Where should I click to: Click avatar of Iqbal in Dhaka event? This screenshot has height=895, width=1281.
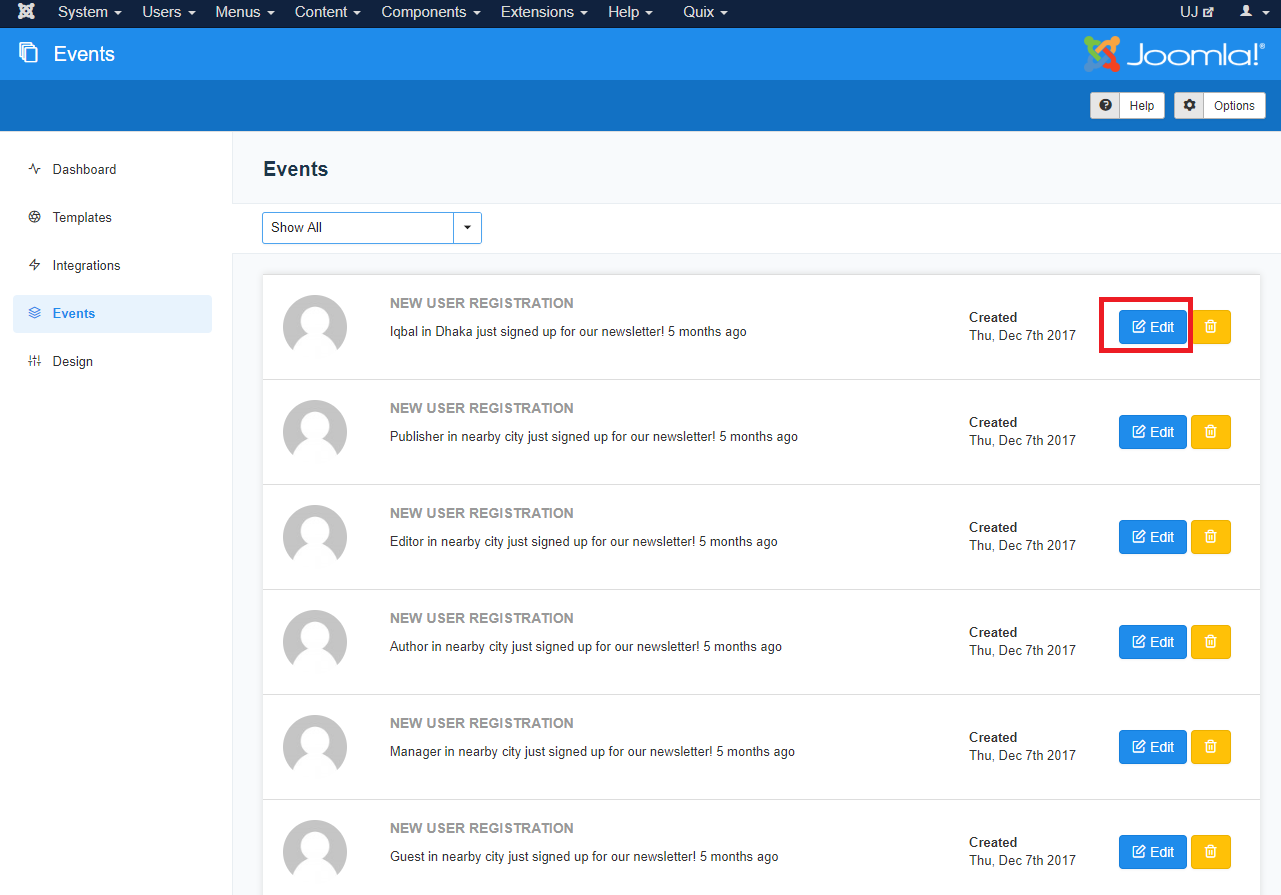tap(315, 327)
